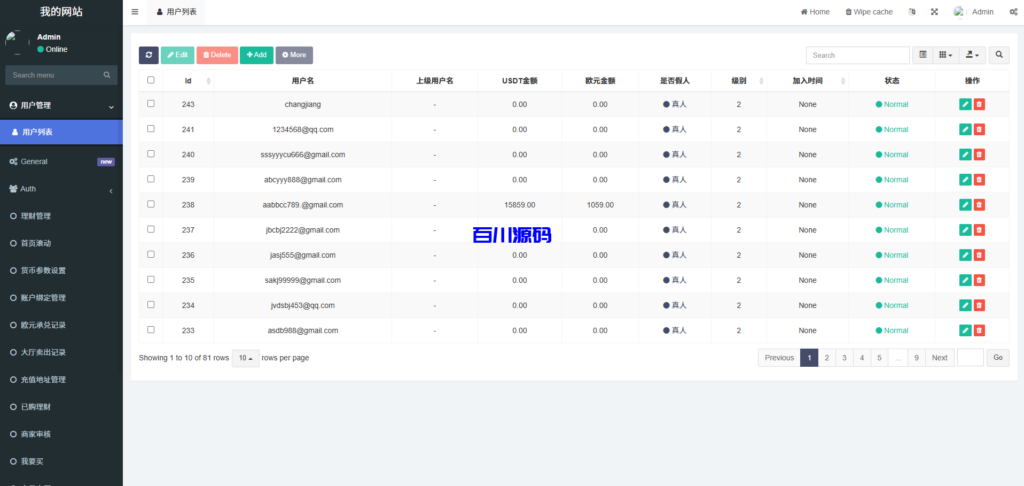The height and width of the screenshot is (486, 1024).
Task: Edit row 1234568@qq.com with pencil icon
Action: (965, 129)
